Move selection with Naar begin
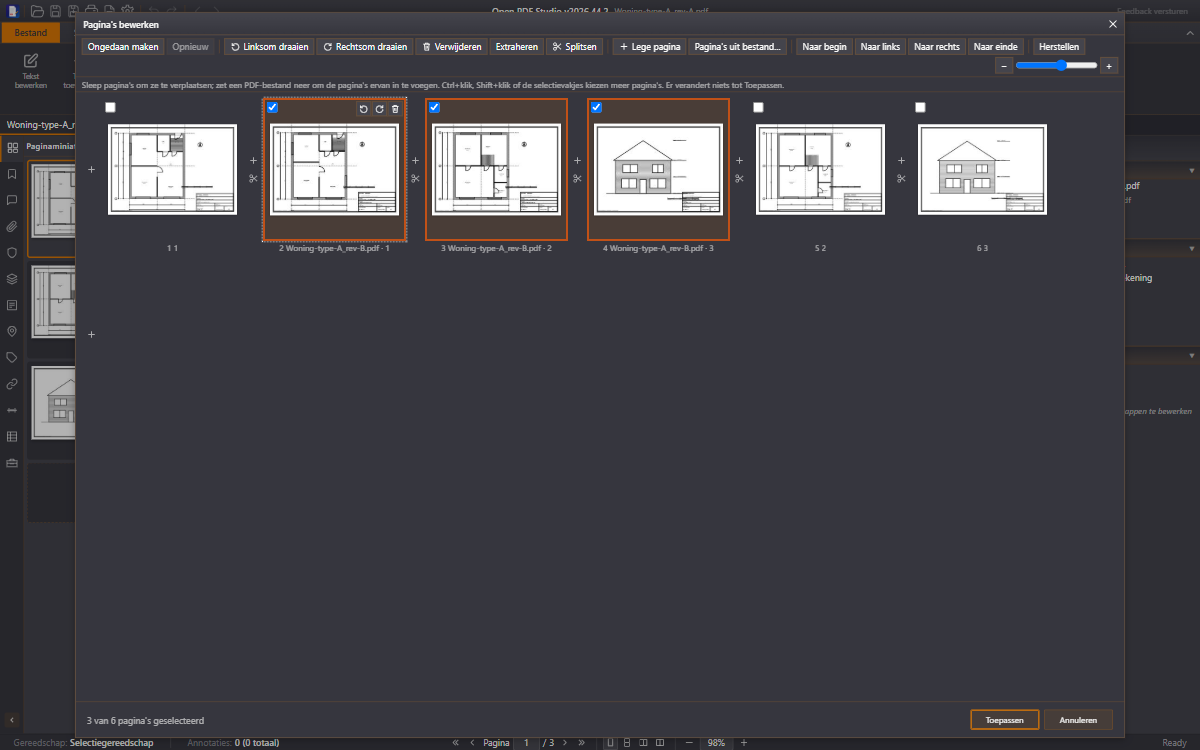 824,47
